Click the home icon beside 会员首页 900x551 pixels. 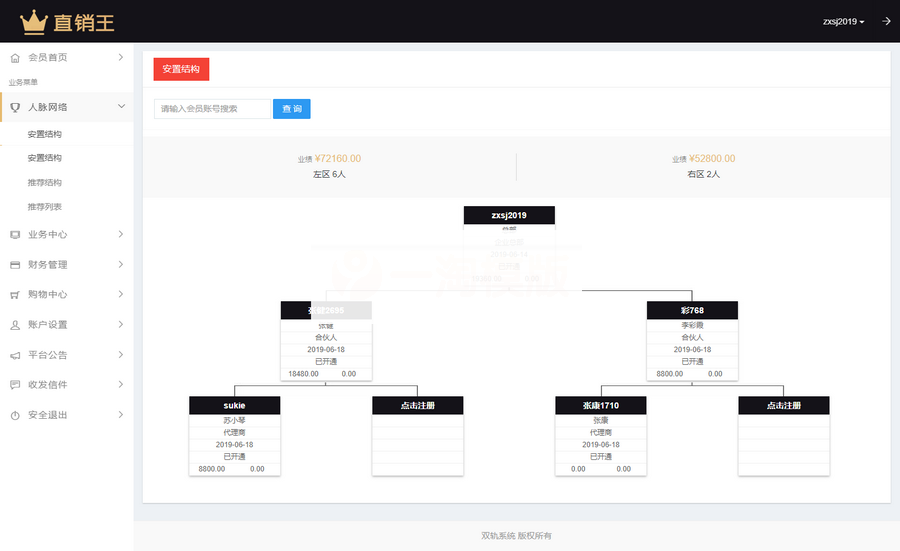(x=15, y=58)
